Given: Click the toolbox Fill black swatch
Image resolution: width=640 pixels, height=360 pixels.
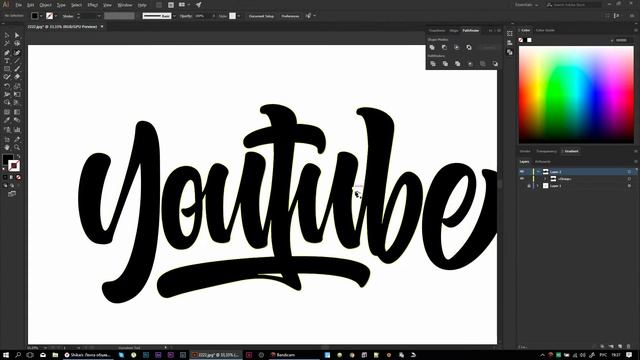Looking at the screenshot, I should point(7,159).
